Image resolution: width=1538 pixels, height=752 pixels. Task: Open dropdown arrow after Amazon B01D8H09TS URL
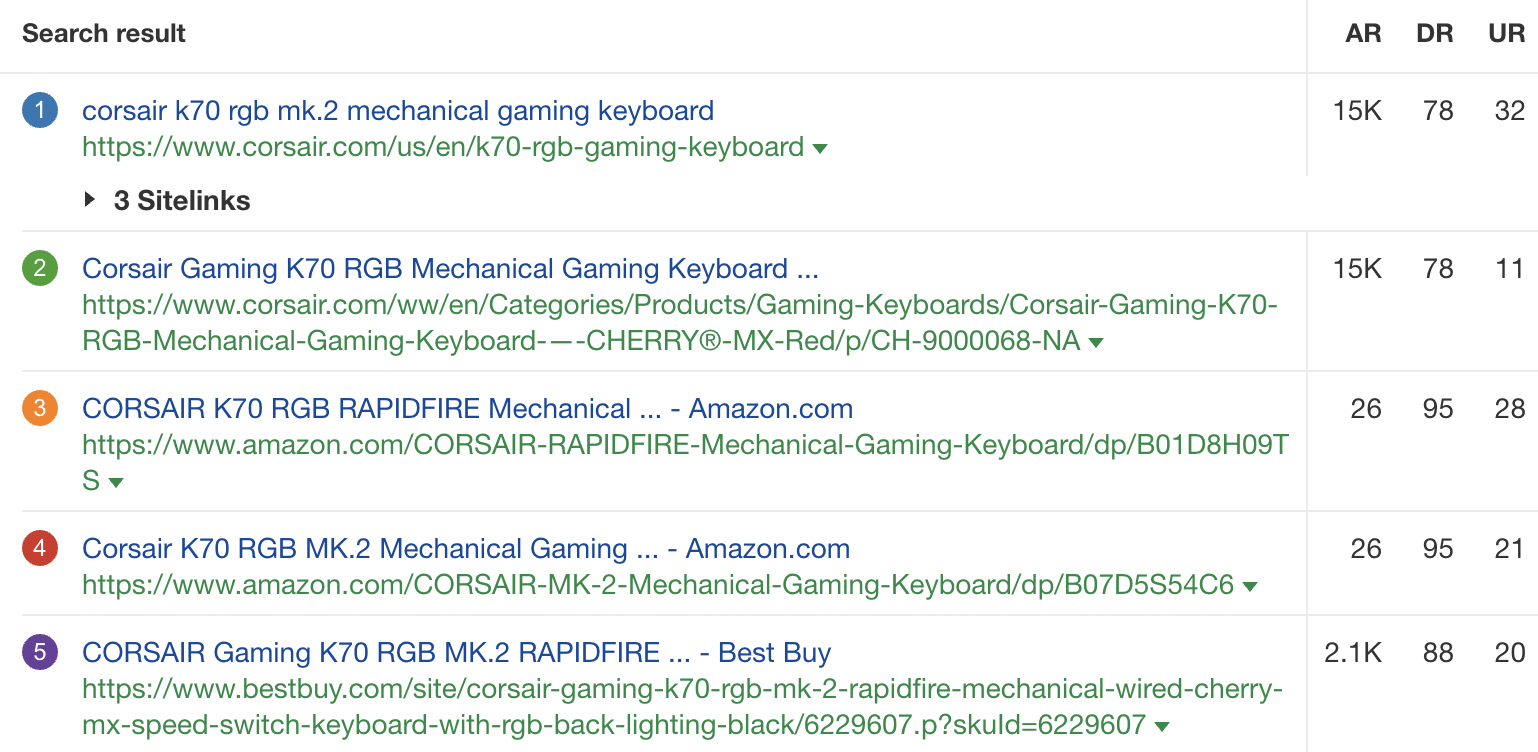coord(116,483)
